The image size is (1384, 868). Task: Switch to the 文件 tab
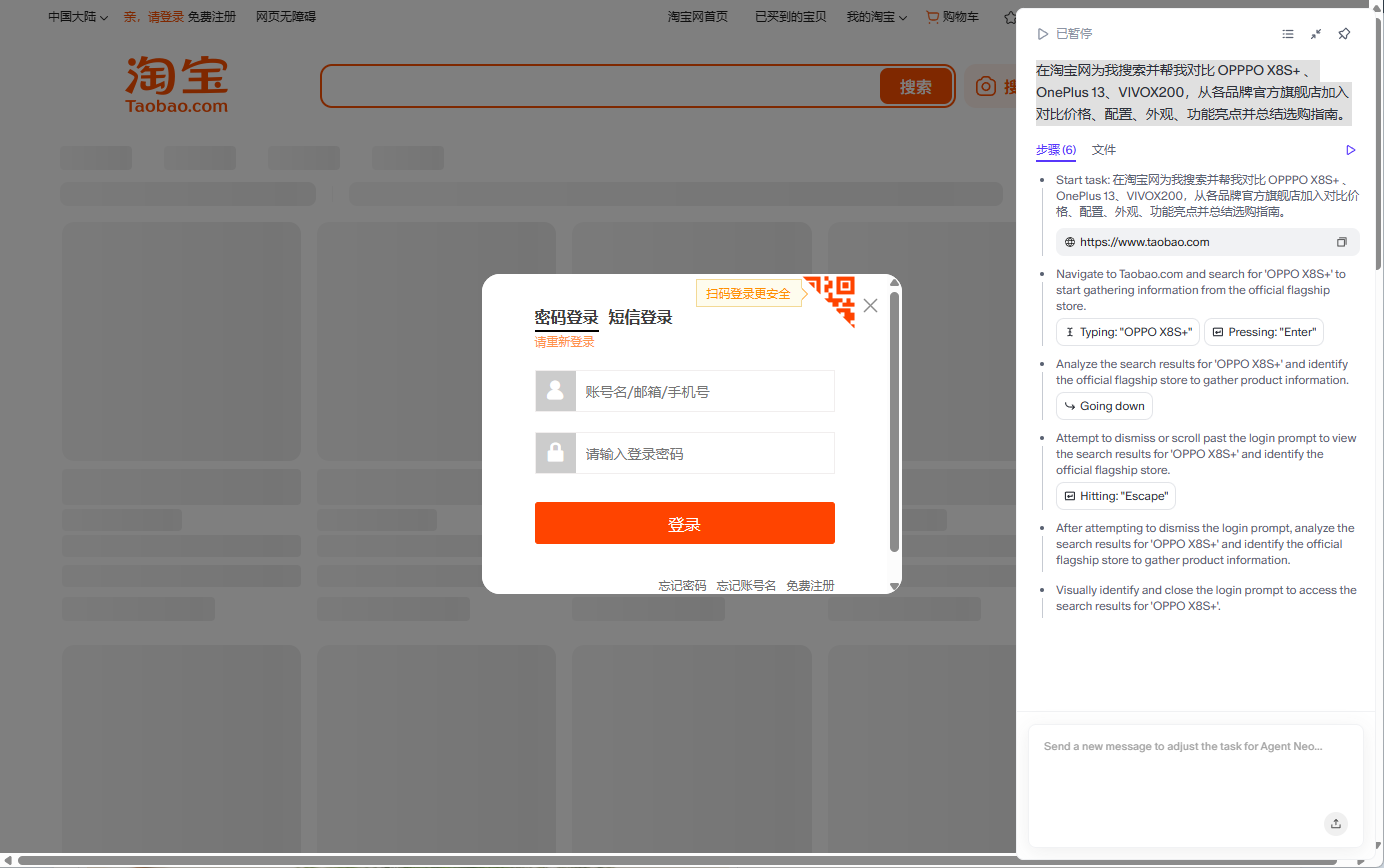[x=1104, y=150]
